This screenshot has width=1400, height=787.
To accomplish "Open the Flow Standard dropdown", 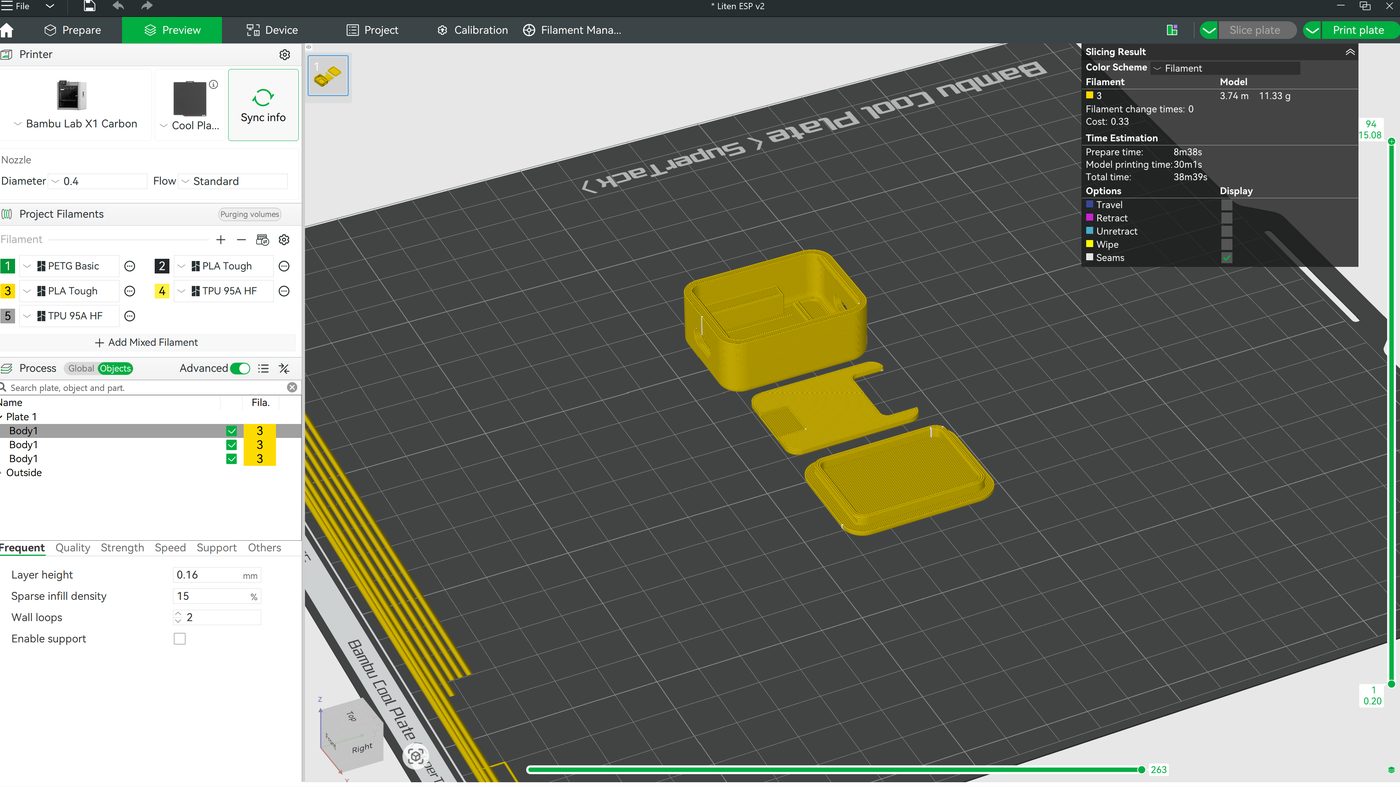I will pyautogui.click(x=234, y=181).
